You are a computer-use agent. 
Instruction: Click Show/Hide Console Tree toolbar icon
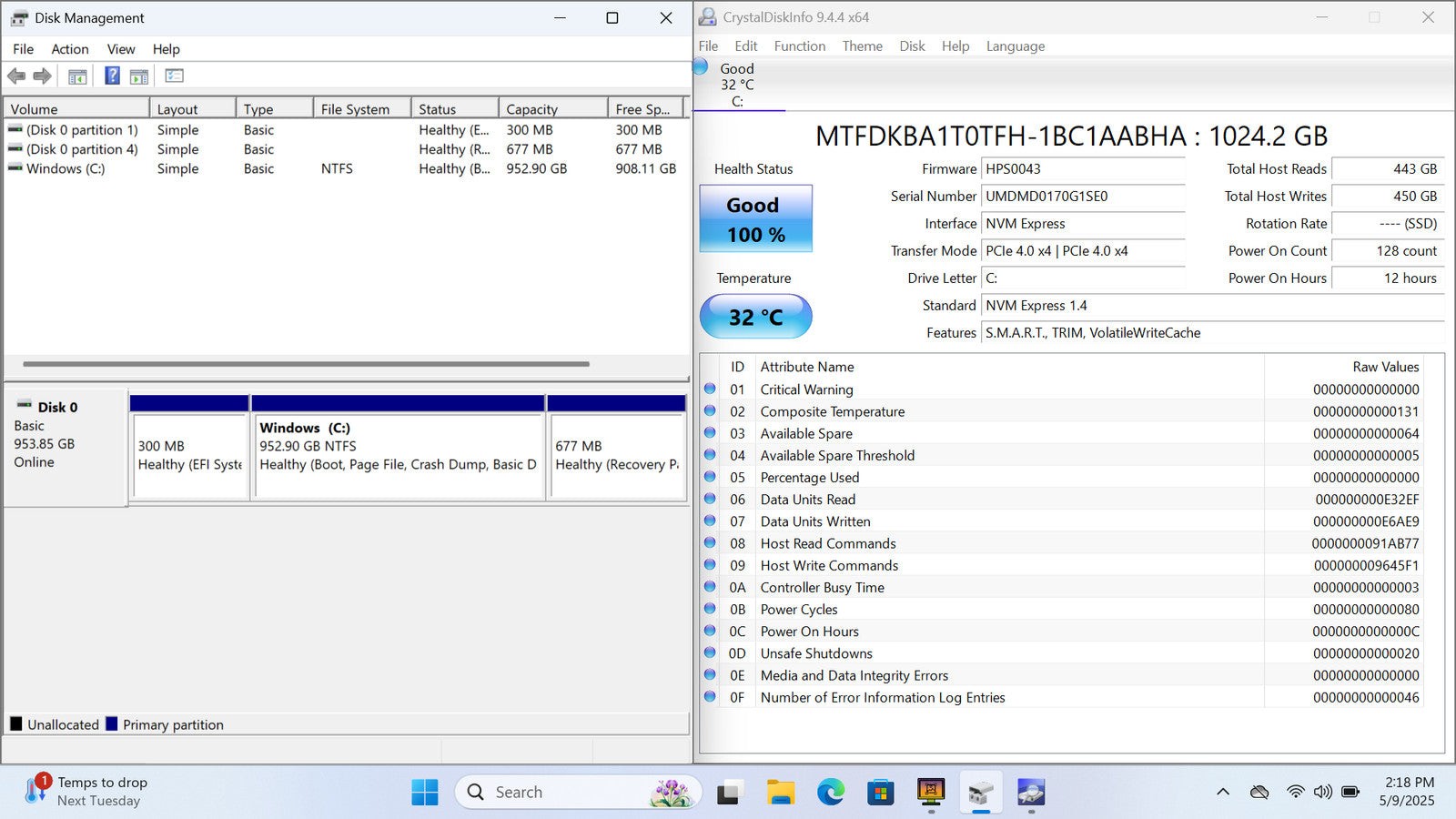[x=77, y=76]
